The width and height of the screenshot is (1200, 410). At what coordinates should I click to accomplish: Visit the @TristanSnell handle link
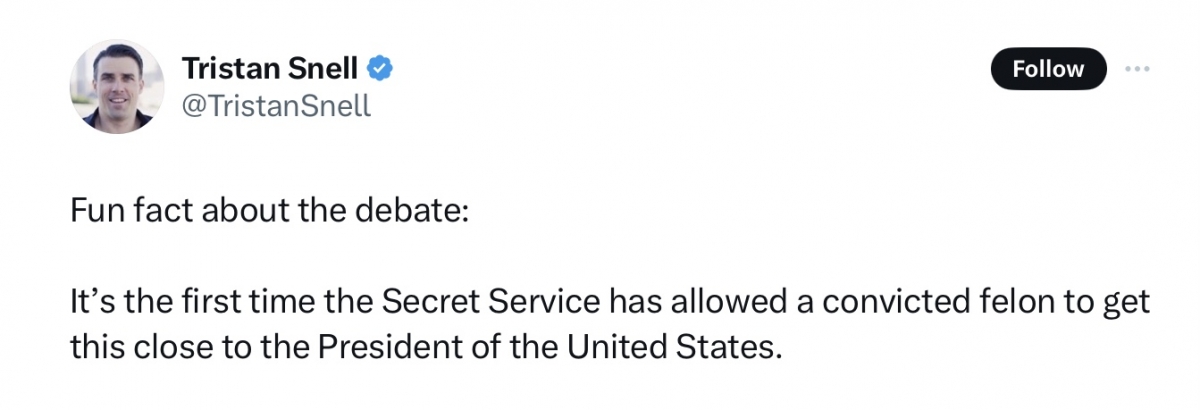(x=276, y=105)
